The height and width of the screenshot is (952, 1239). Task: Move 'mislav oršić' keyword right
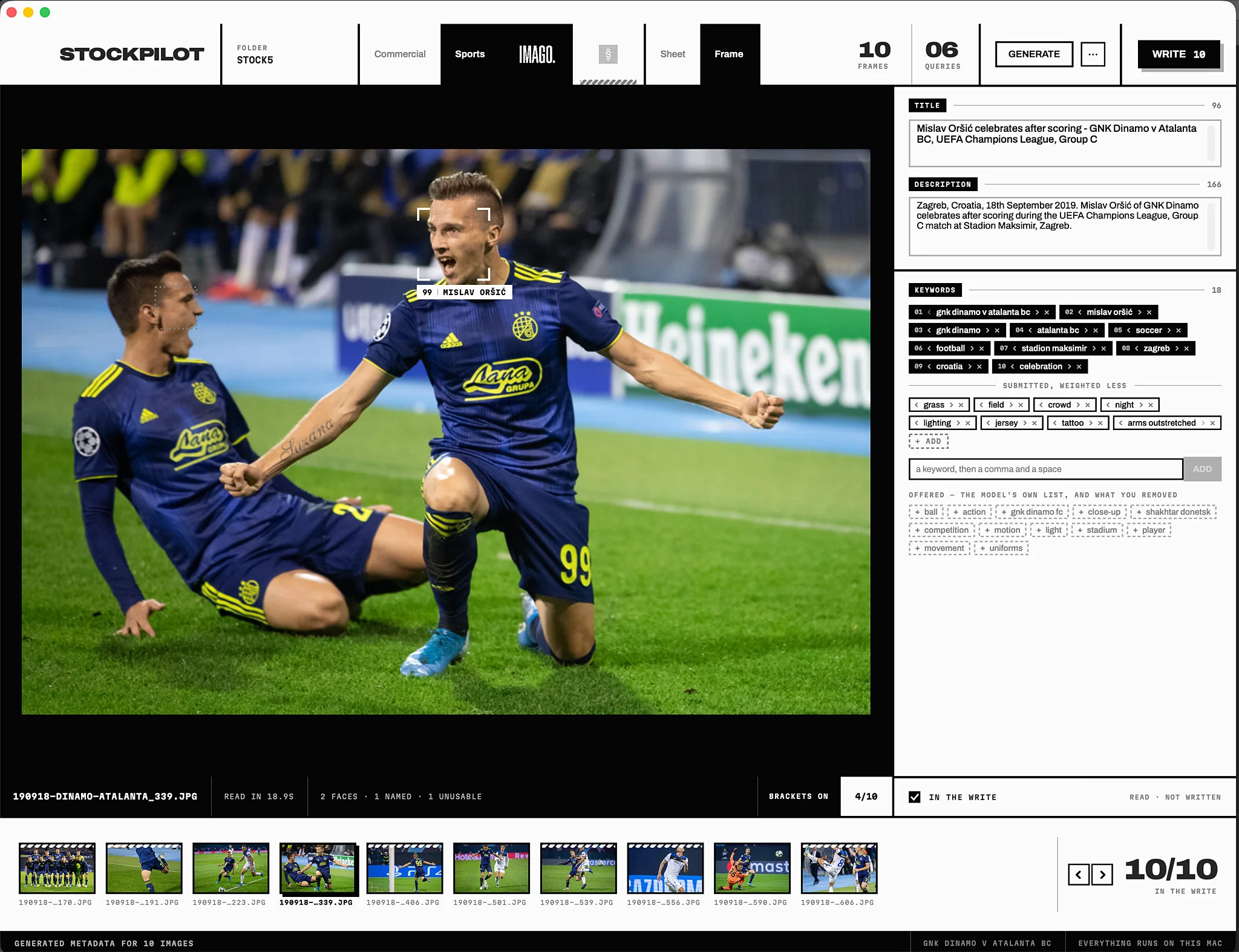click(1140, 312)
